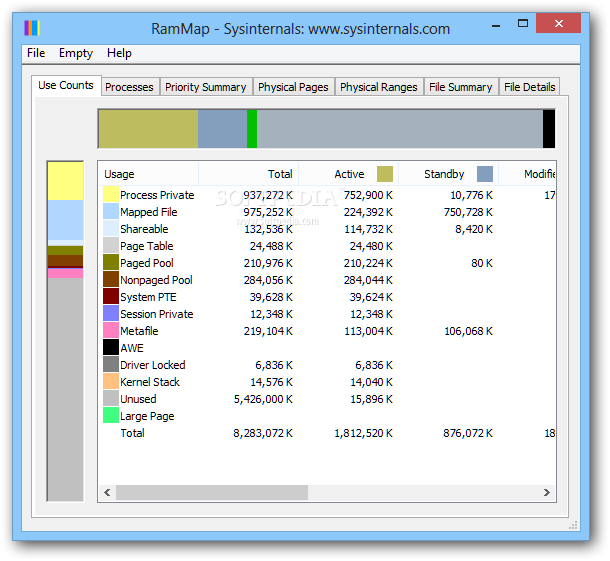This screenshot has width=610, height=561.
Task: Click the 1,812,520 K Active total value
Action: click(363, 433)
